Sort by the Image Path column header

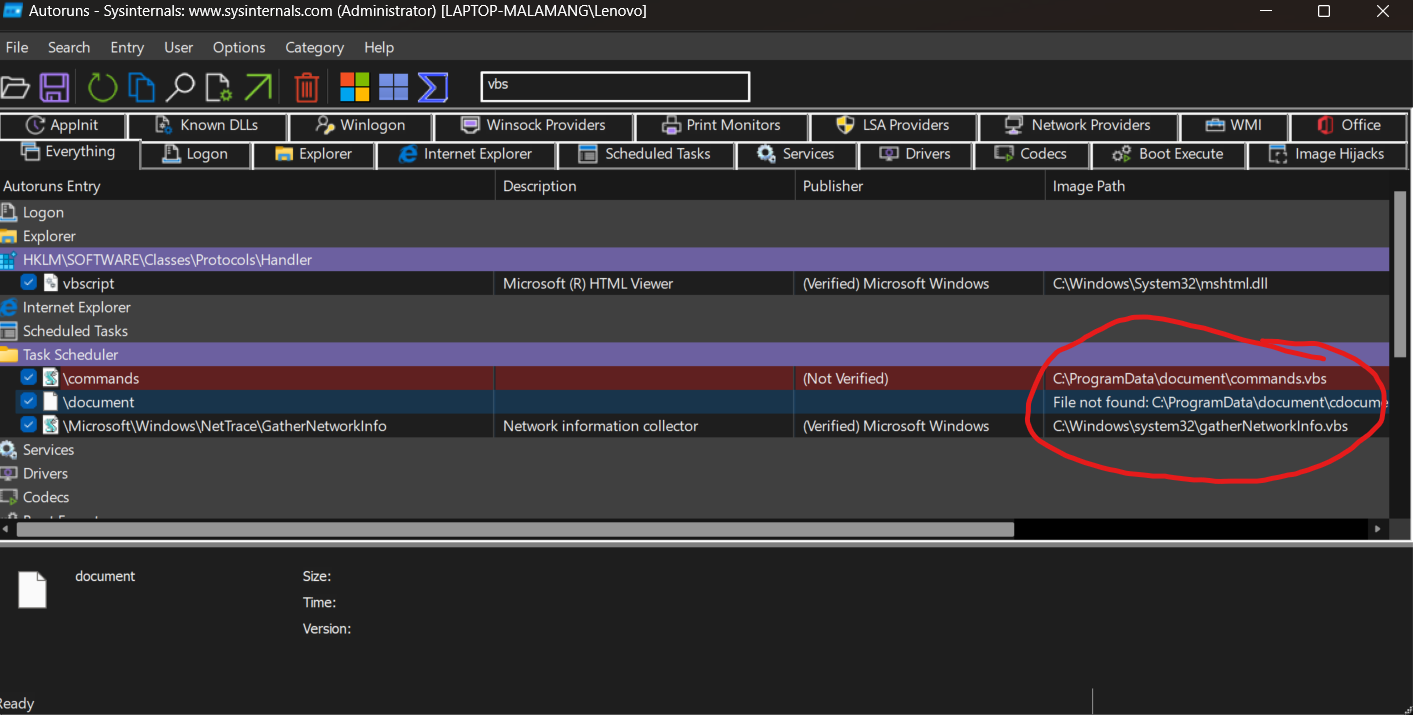click(1217, 186)
